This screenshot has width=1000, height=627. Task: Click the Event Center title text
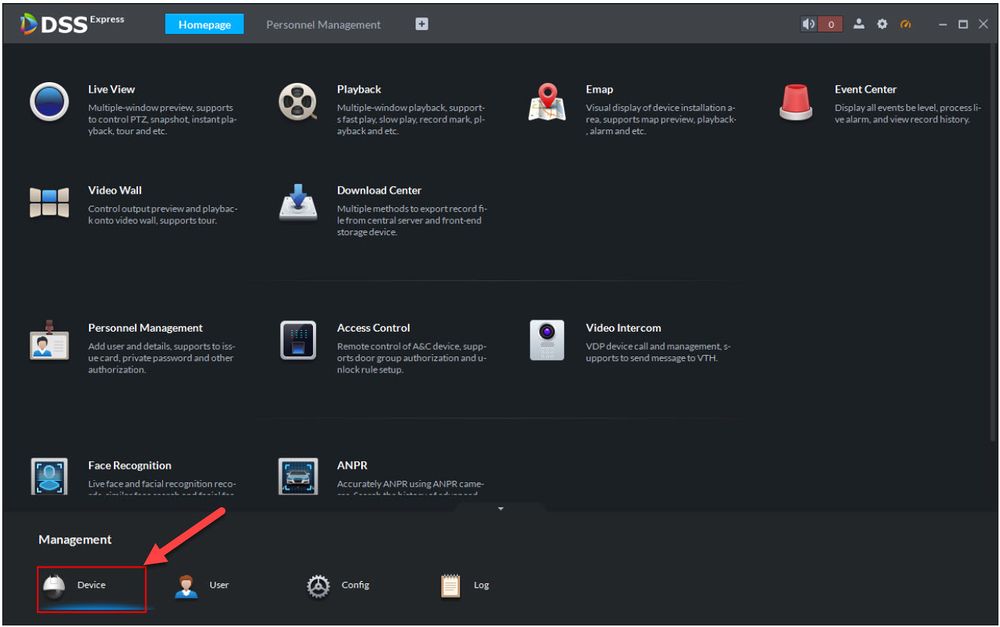click(865, 89)
